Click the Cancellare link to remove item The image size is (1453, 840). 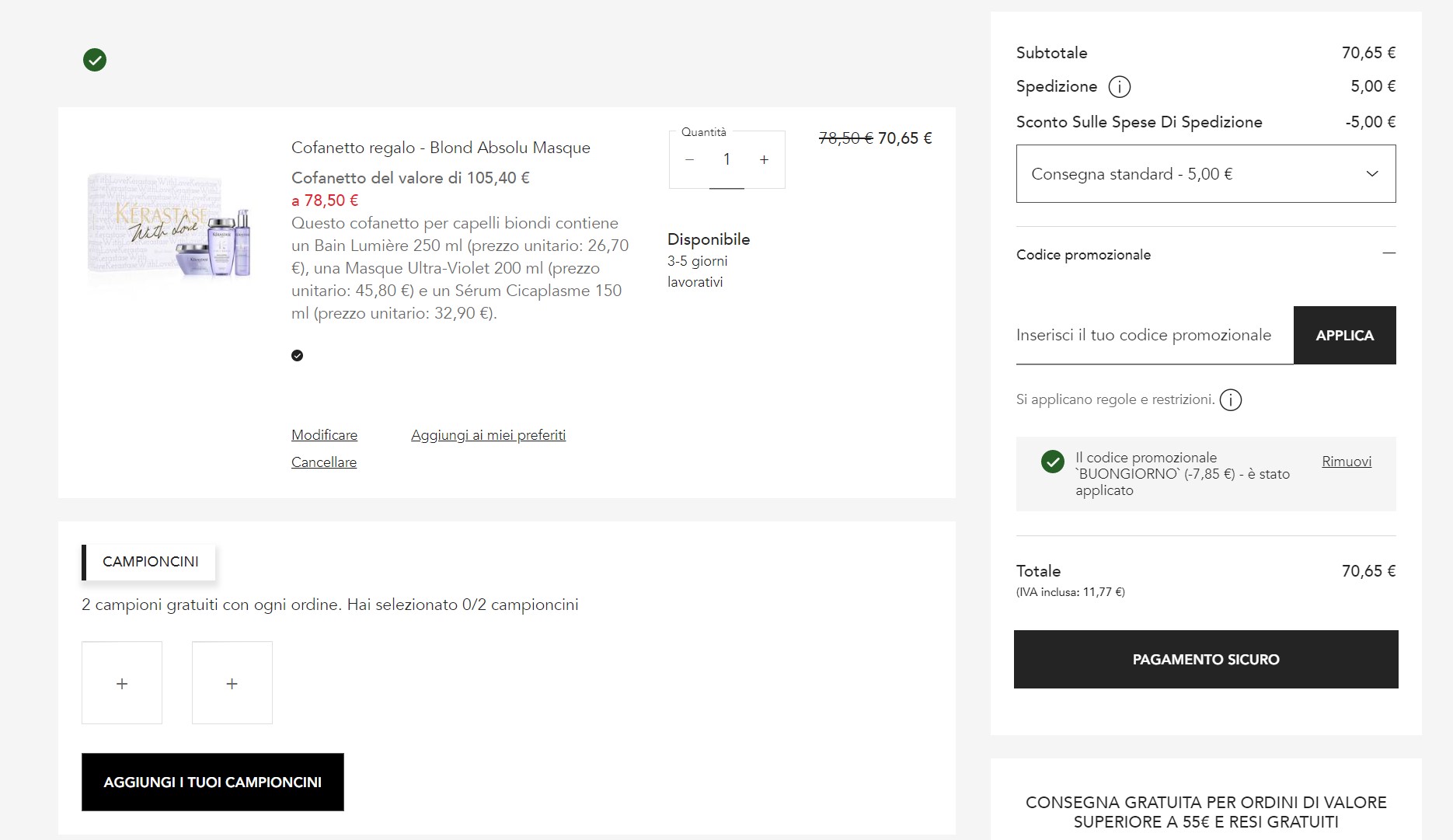click(324, 462)
